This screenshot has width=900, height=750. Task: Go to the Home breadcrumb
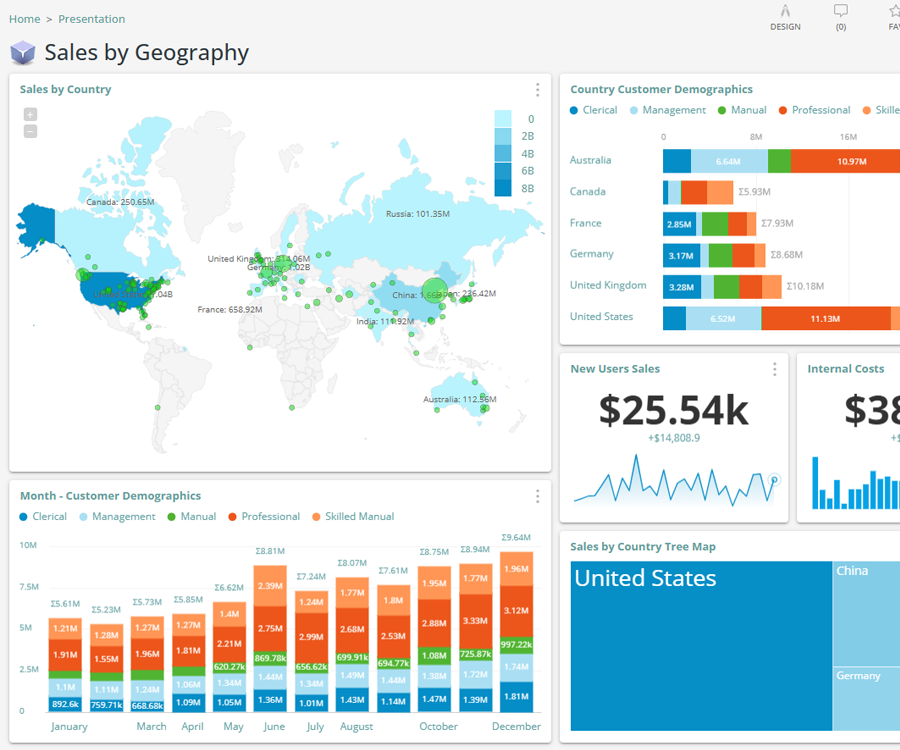point(25,19)
